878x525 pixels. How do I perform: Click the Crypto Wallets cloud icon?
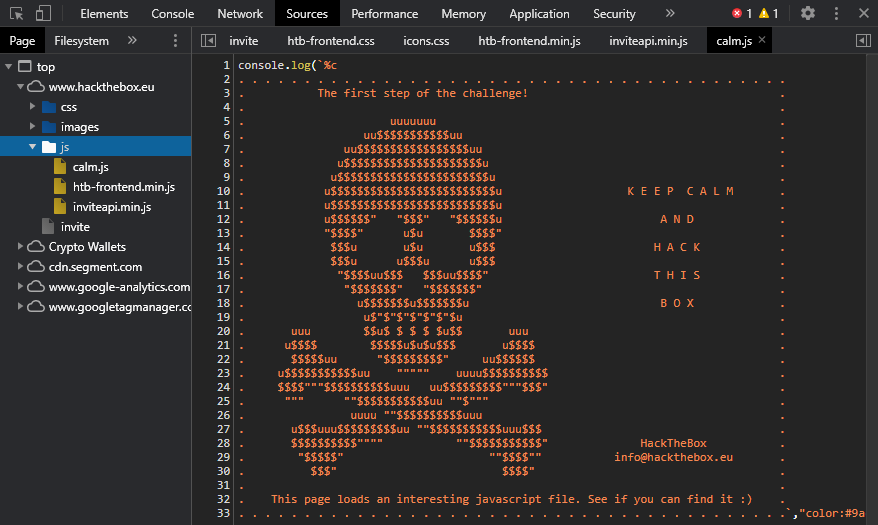click(x=36, y=247)
